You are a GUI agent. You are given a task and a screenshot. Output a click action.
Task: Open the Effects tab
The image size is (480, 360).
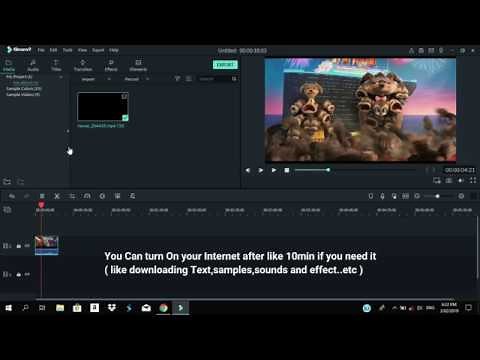coord(111,65)
